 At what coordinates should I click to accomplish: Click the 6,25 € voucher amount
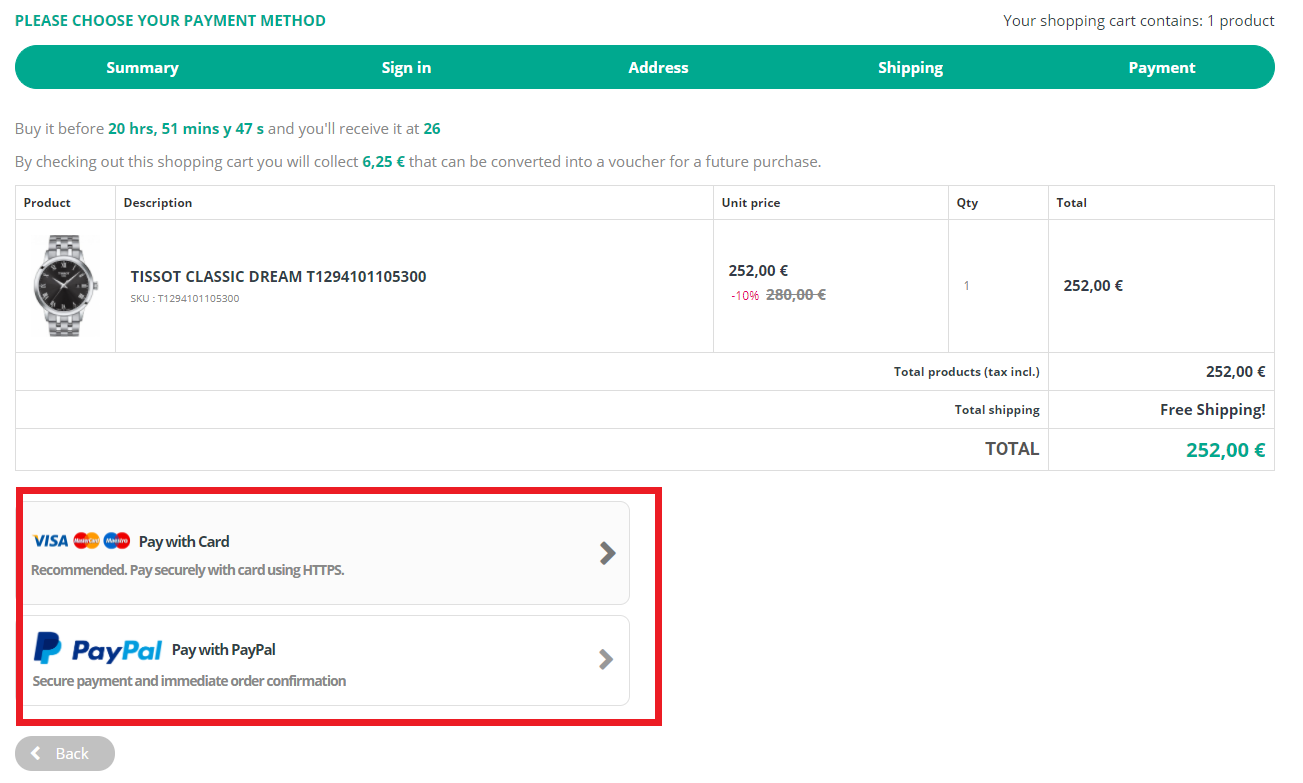pos(383,161)
